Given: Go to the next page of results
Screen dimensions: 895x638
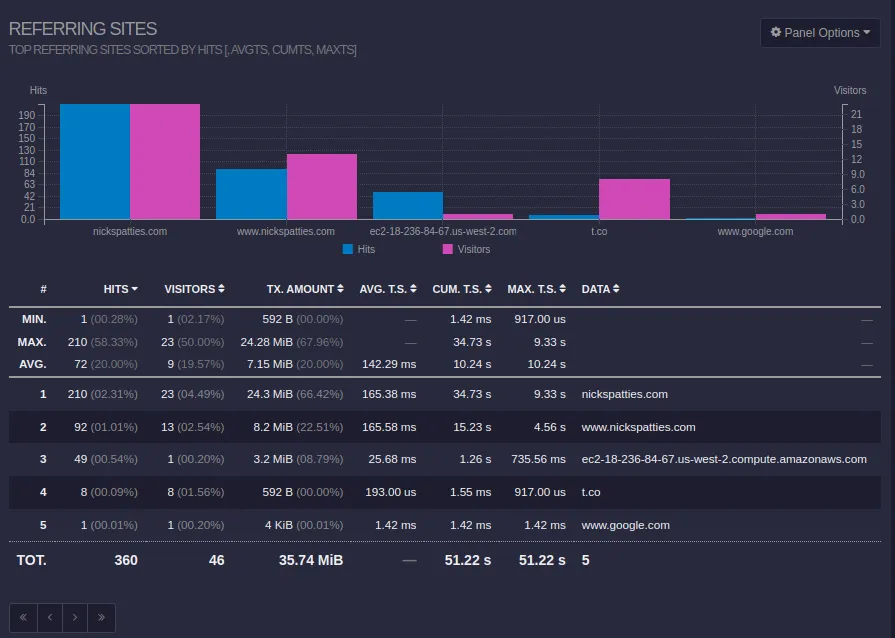Looking at the screenshot, I should [x=74, y=617].
